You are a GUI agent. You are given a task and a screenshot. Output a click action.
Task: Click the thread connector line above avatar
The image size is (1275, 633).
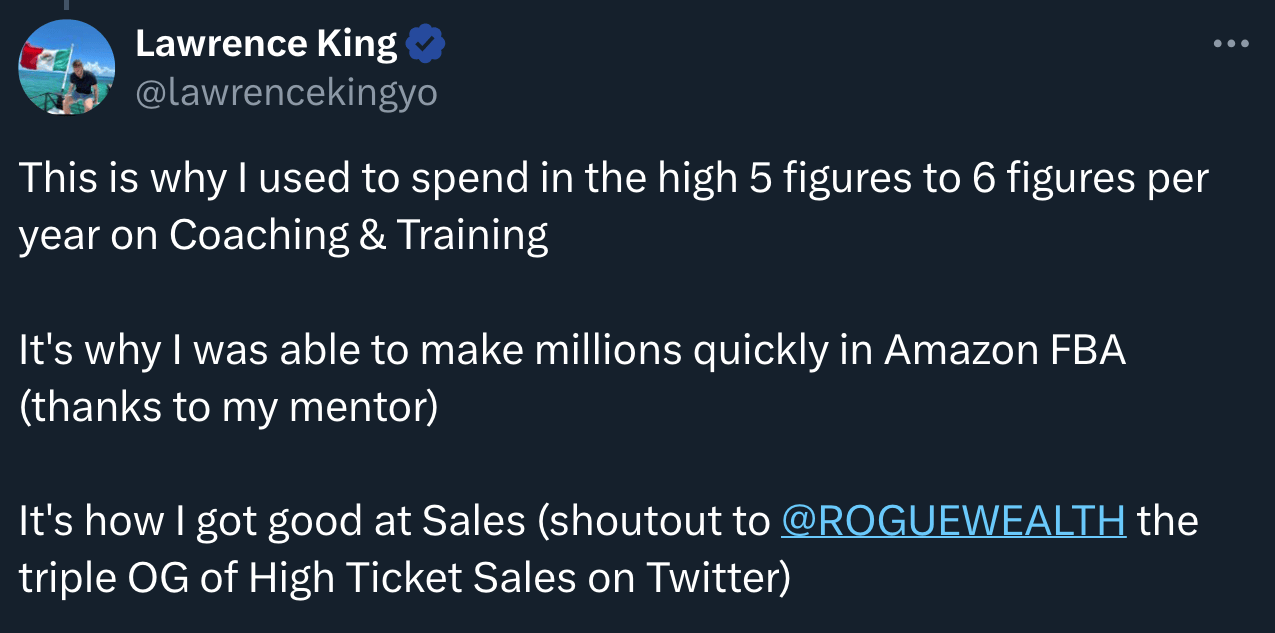pyautogui.click(x=67, y=6)
